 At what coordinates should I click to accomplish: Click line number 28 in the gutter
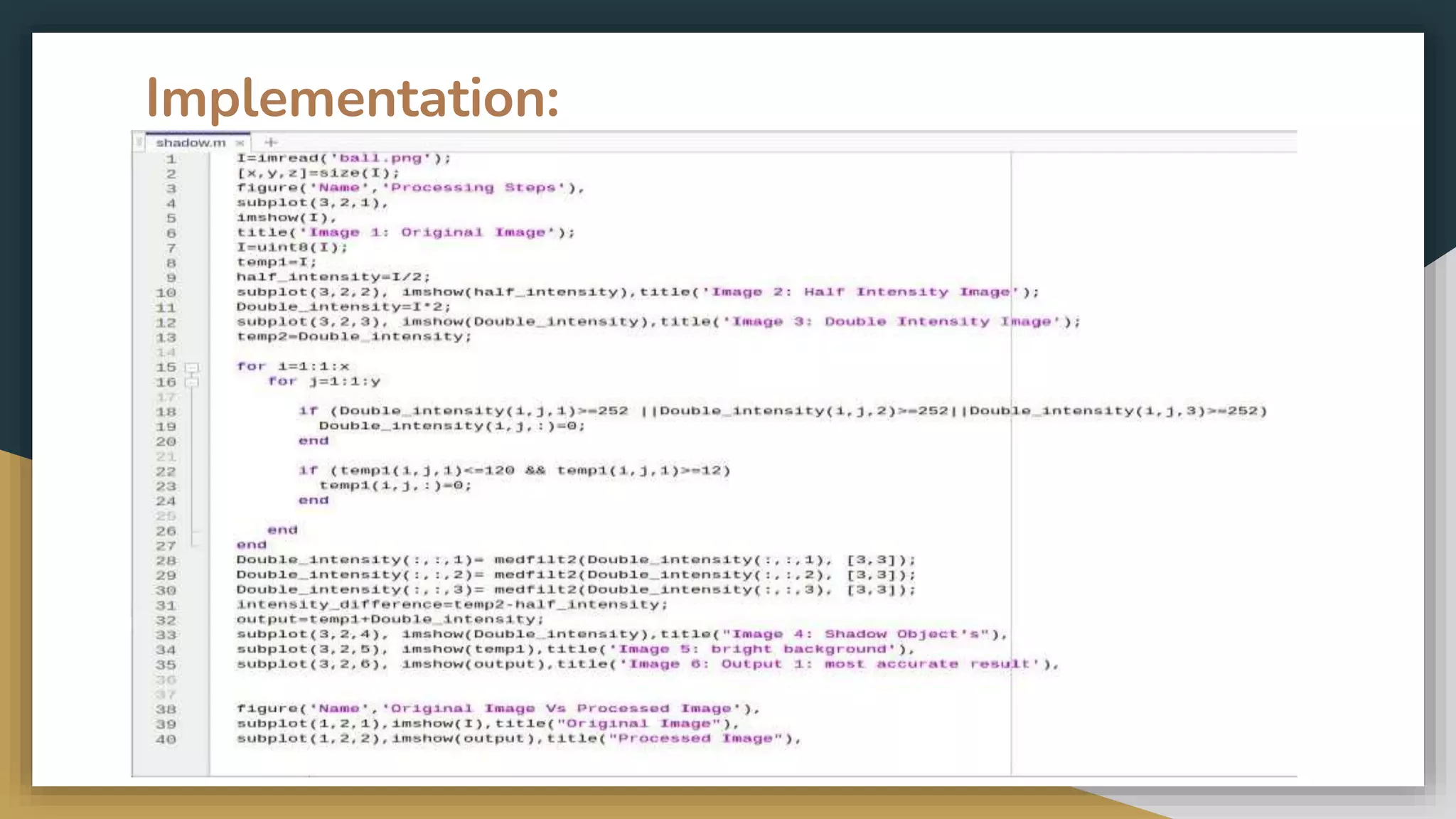coord(166,560)
